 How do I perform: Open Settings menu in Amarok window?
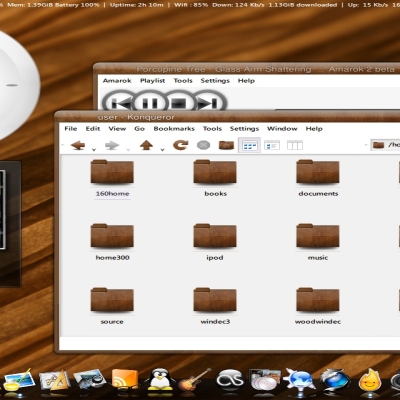tap(215, 81)
